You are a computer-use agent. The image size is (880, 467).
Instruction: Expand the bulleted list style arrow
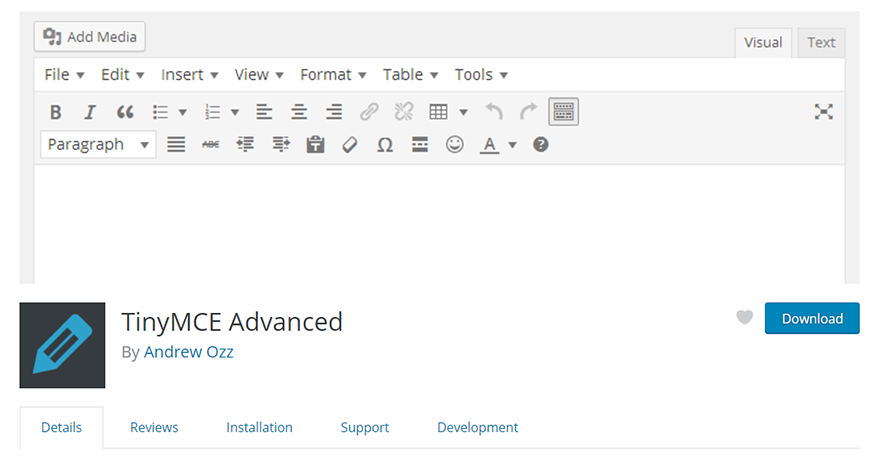tap(182, 112)
